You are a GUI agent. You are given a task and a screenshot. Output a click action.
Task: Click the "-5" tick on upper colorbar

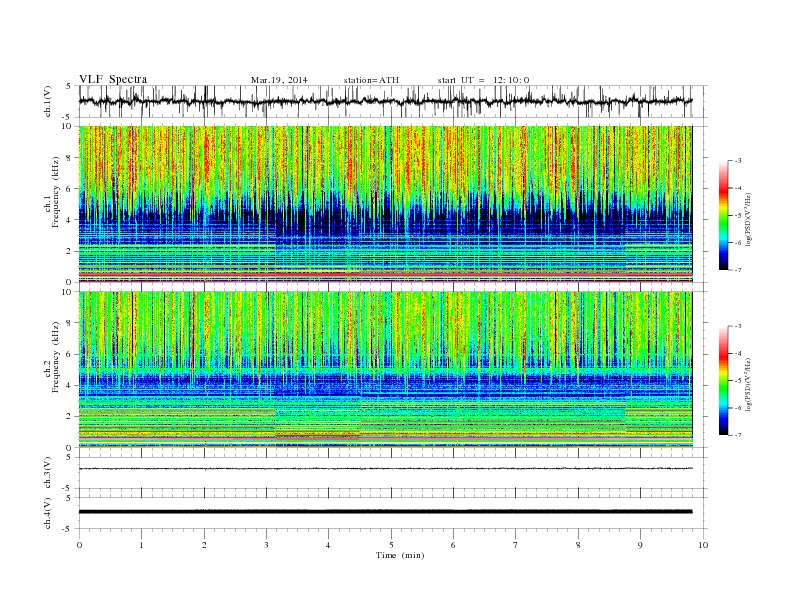tap(738, 215)
